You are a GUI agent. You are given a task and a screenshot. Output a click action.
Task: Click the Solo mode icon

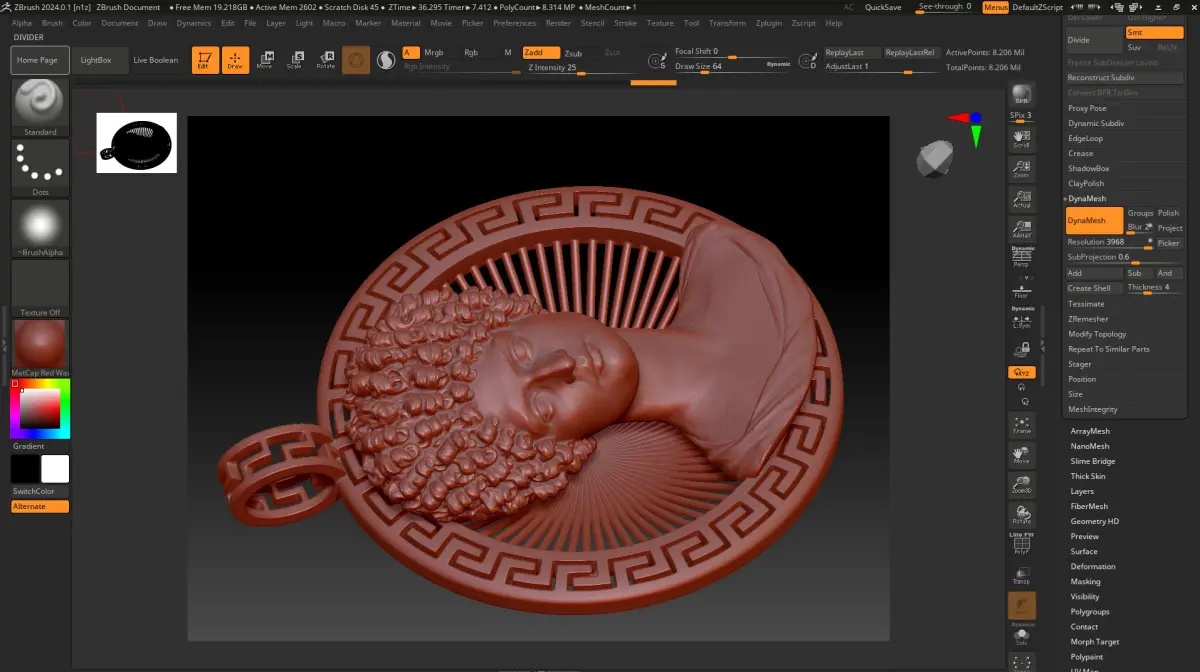1022,636
